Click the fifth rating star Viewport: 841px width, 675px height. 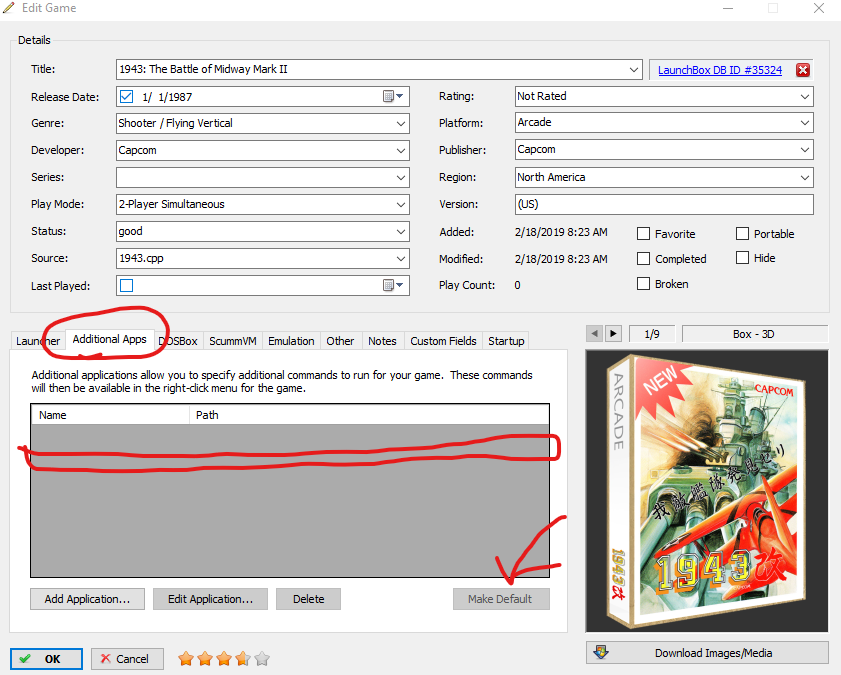[262, 658]
